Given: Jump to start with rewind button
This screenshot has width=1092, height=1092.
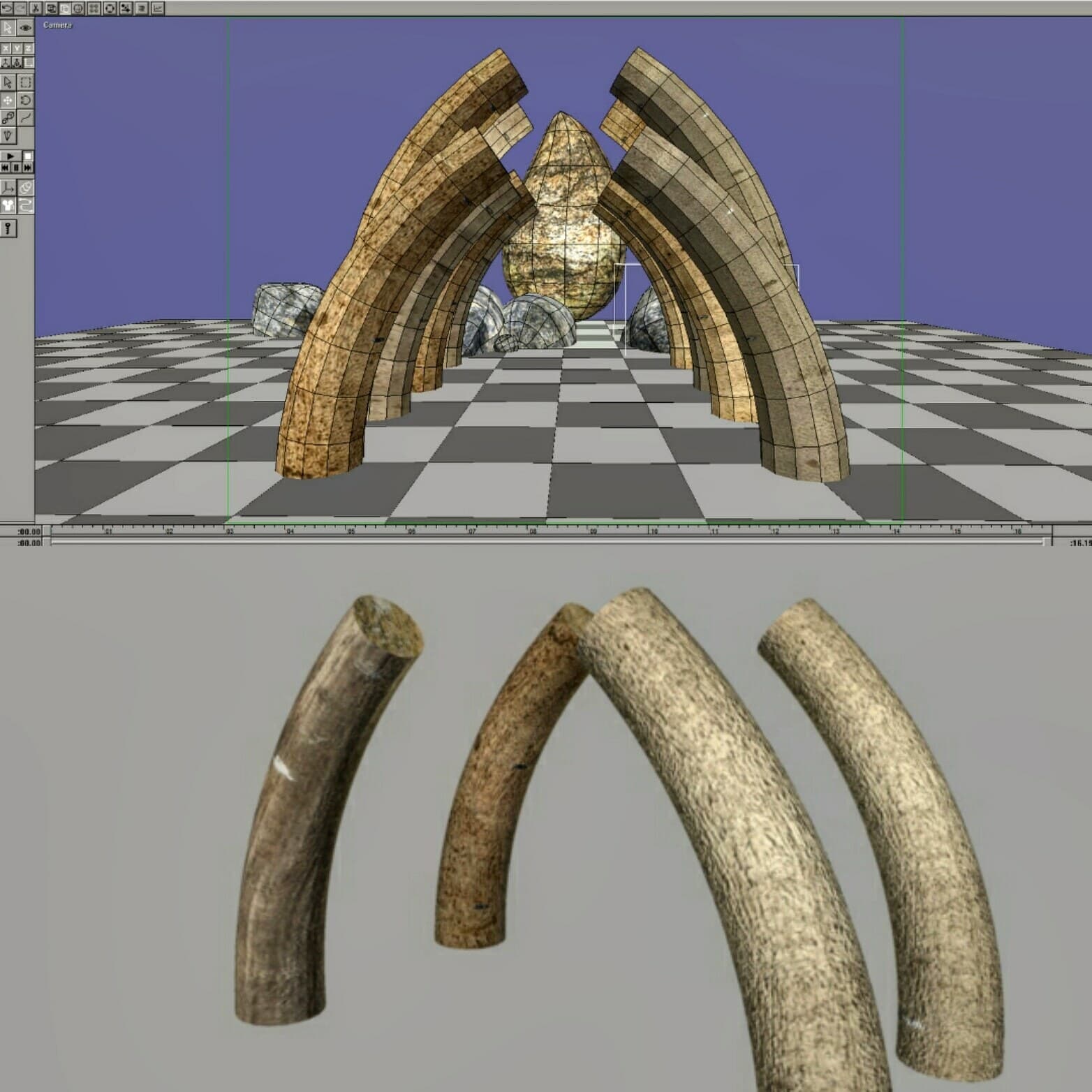Looking at the screenshot, I should click(x=6, y=168).
